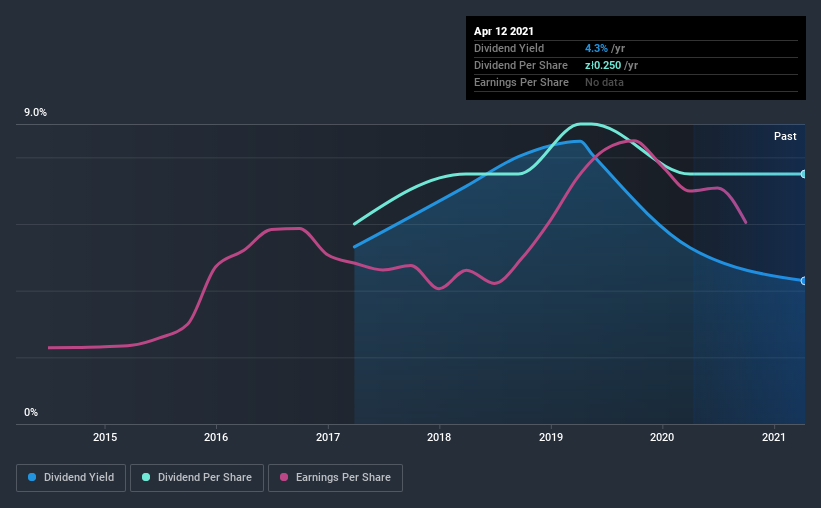Screen dimensions: 821x508
Task: Click the Apr 12 2021 tooltip date
Action: coord(504,31)
